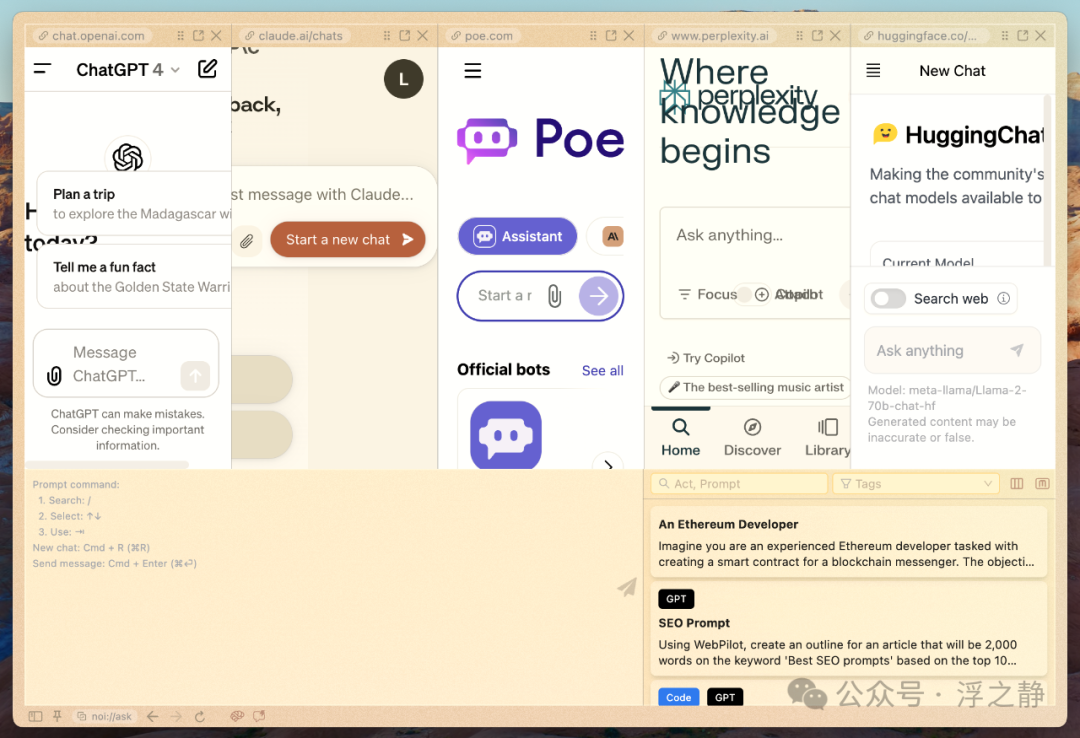This screenshot has height=738, width=1080.
Task: Click the Claude user avatar L
Action: pyautogui.click(x=404, y=79)
